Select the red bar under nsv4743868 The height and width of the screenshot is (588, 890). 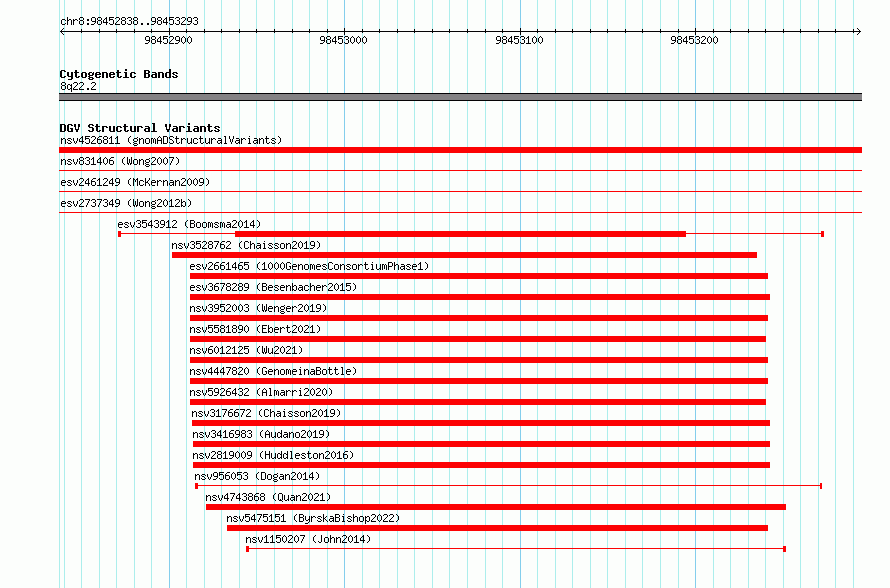[496, 507]
